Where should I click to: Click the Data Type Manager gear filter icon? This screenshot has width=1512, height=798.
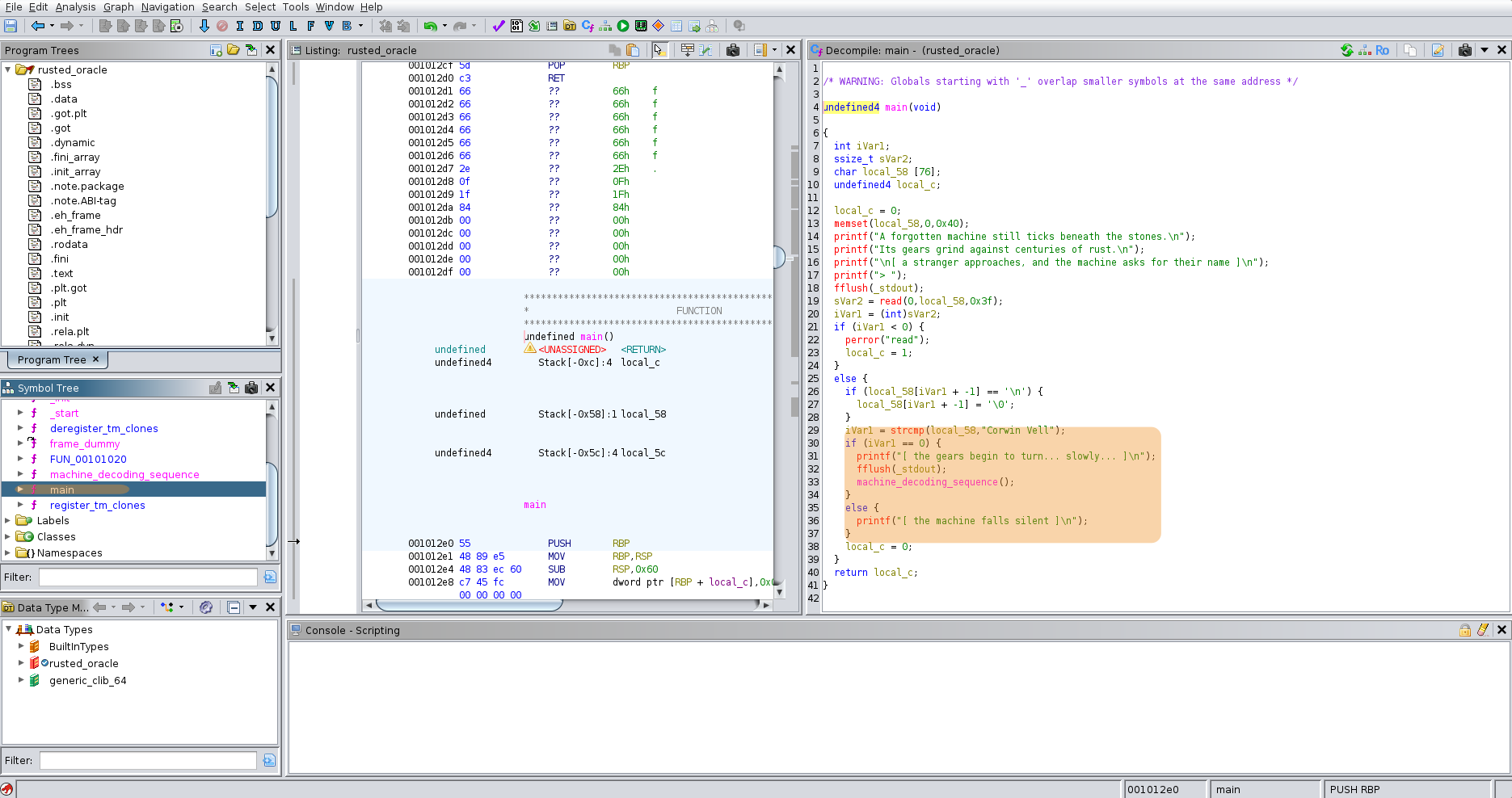[x=206, y=607]
